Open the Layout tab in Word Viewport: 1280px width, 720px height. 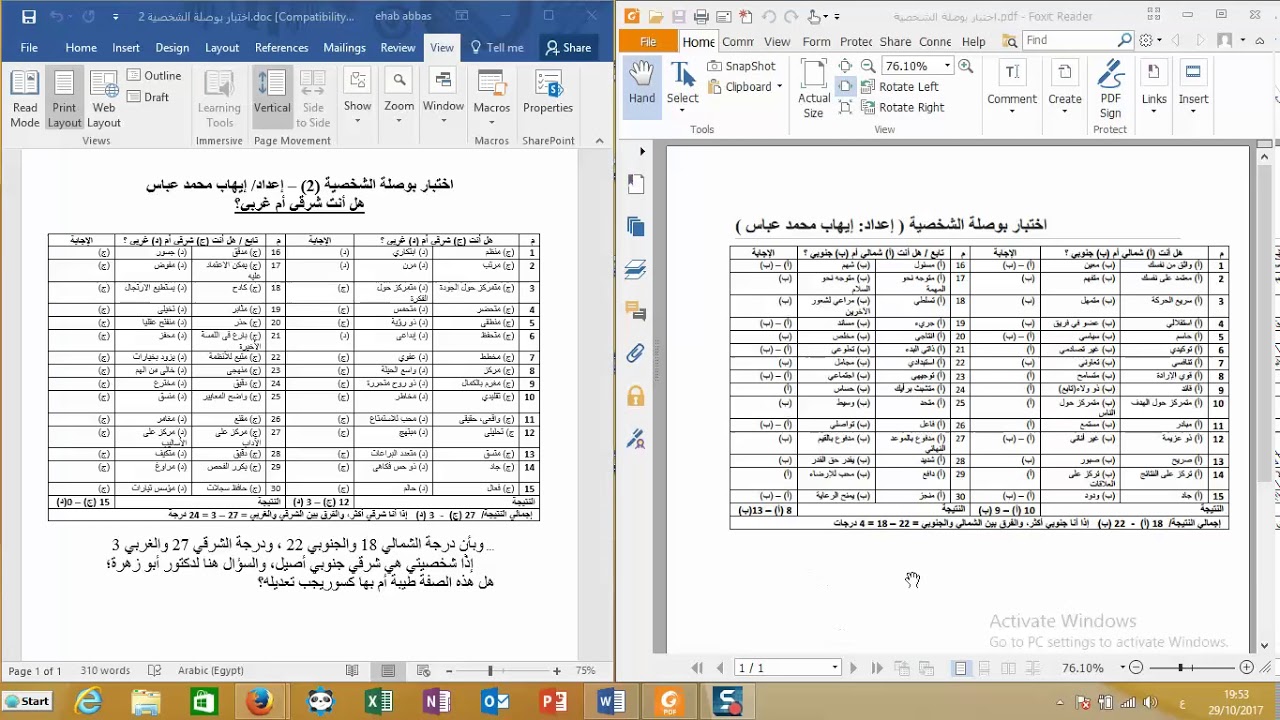222,48
